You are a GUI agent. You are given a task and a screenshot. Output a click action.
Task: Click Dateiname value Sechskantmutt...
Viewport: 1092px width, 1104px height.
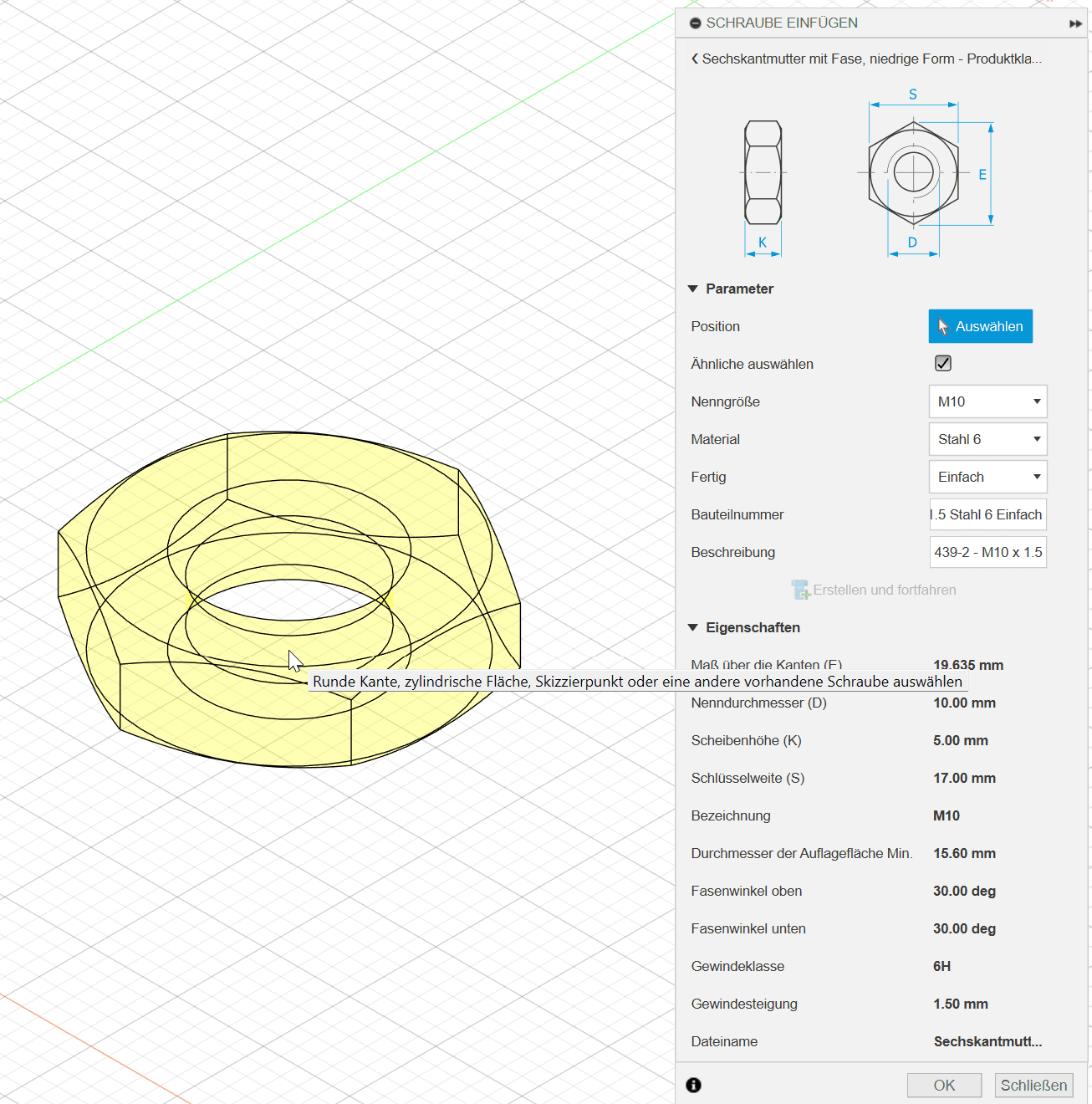click(x=987, y=1041)
